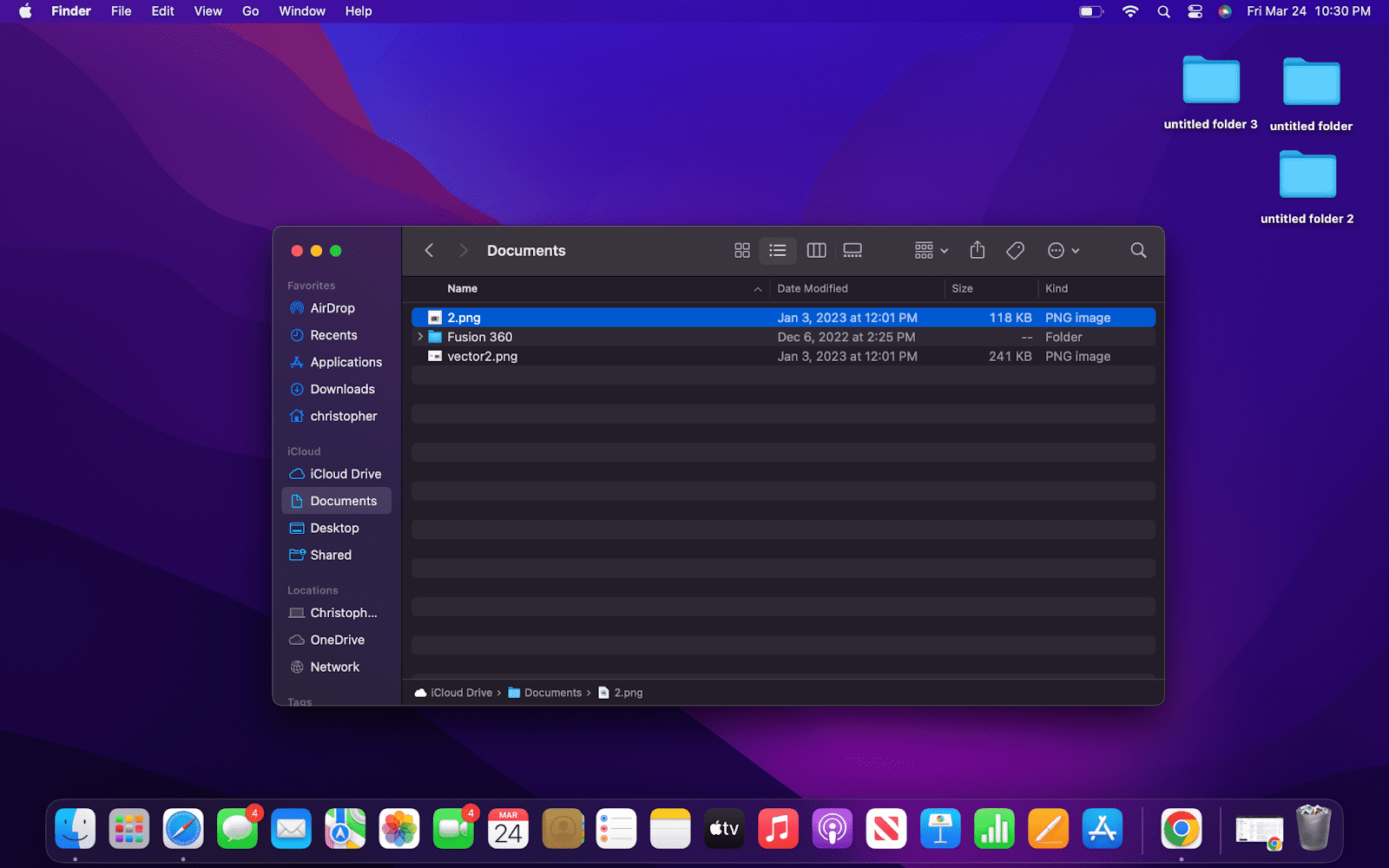This screenshot has width=1389, height=868.
Task: Switch to icon view in Finder toolbar
Action: coord(742,251)
